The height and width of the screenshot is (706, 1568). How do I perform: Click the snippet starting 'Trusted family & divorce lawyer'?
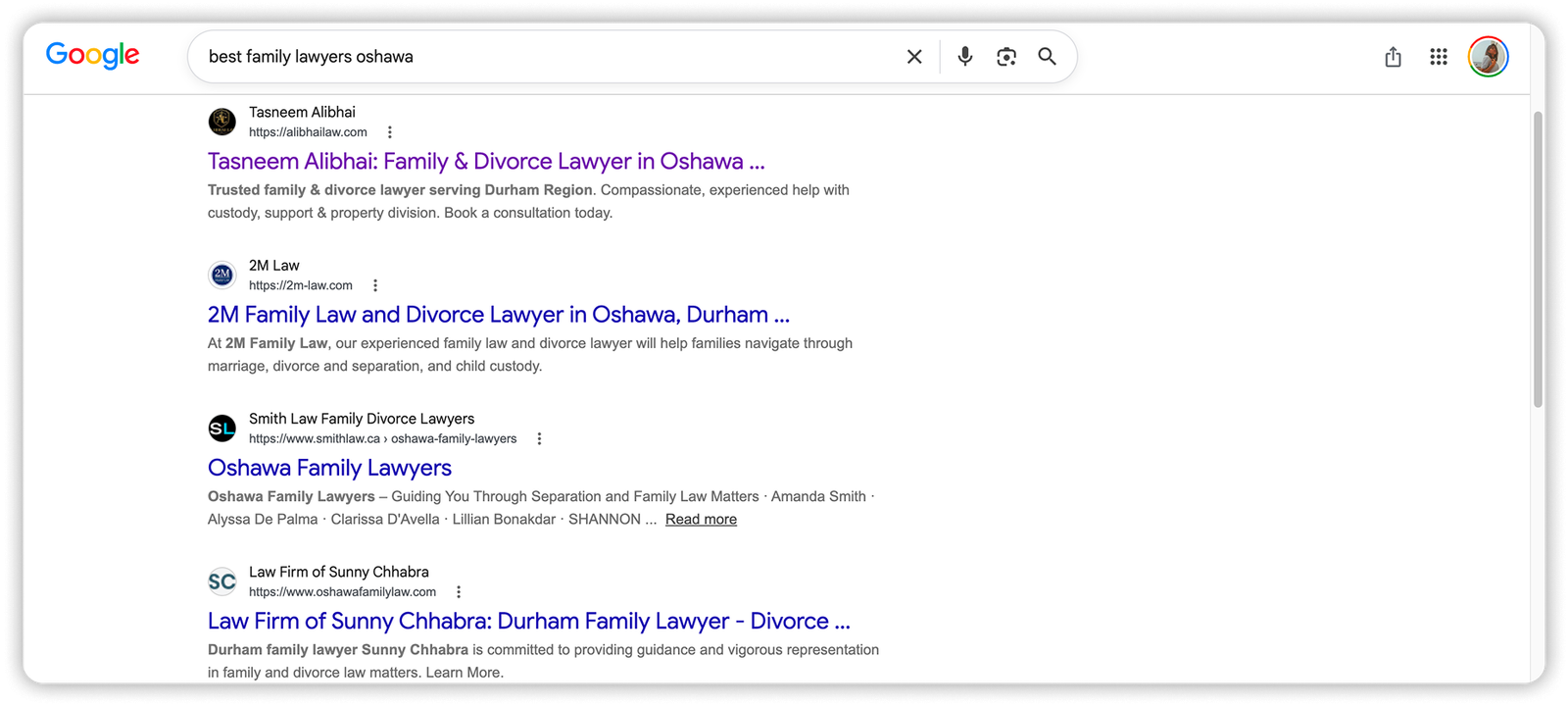[528, 201]
